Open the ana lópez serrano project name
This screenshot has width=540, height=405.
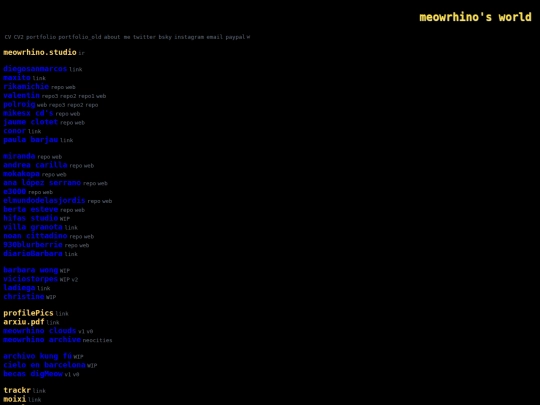(42, 183)
